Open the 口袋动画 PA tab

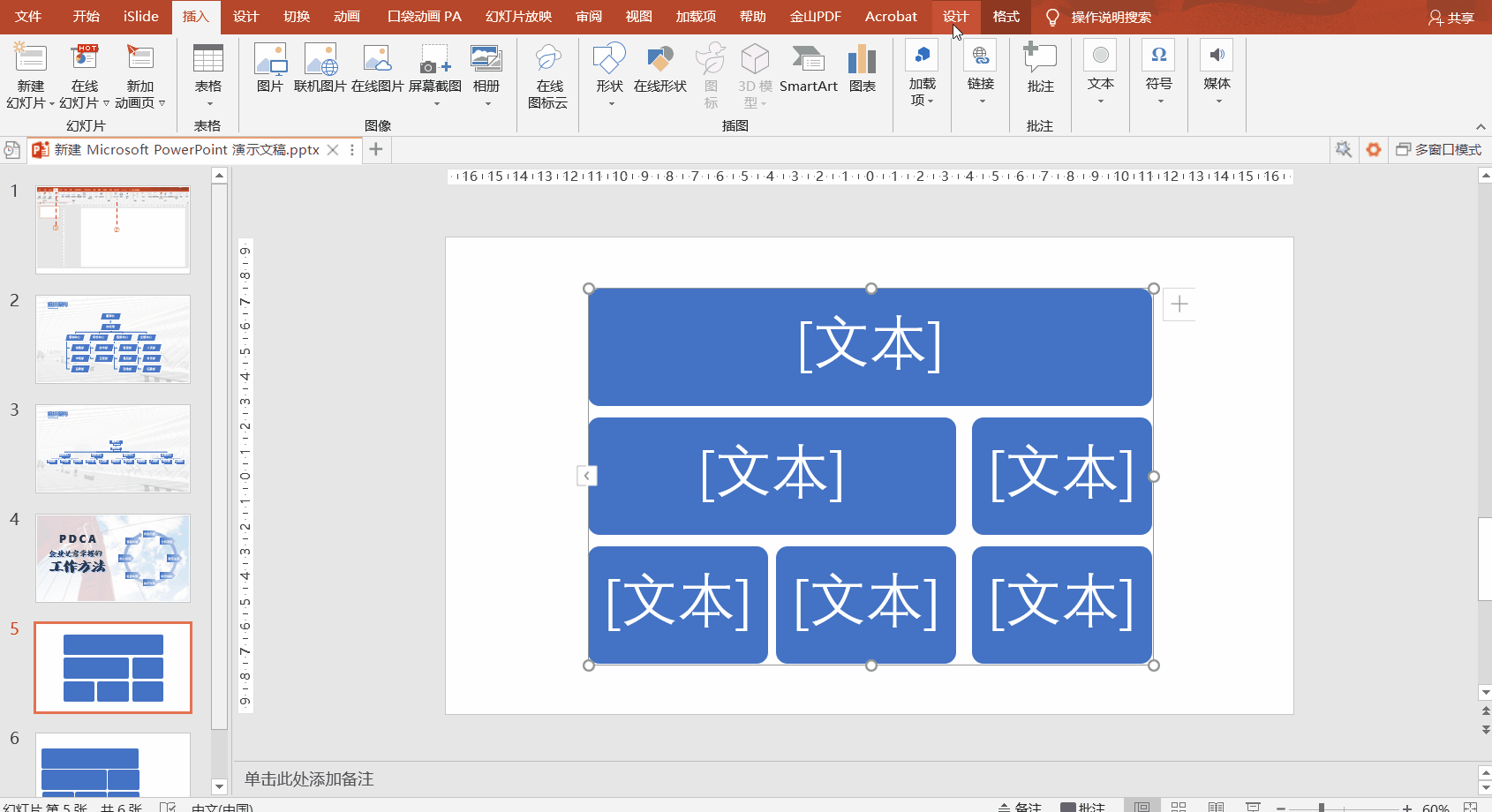(x=425, y=17)
